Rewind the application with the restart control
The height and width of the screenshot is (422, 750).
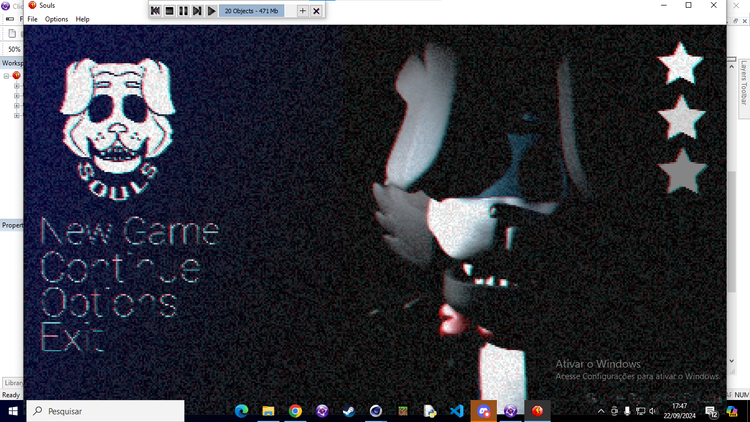click(155, 11)
